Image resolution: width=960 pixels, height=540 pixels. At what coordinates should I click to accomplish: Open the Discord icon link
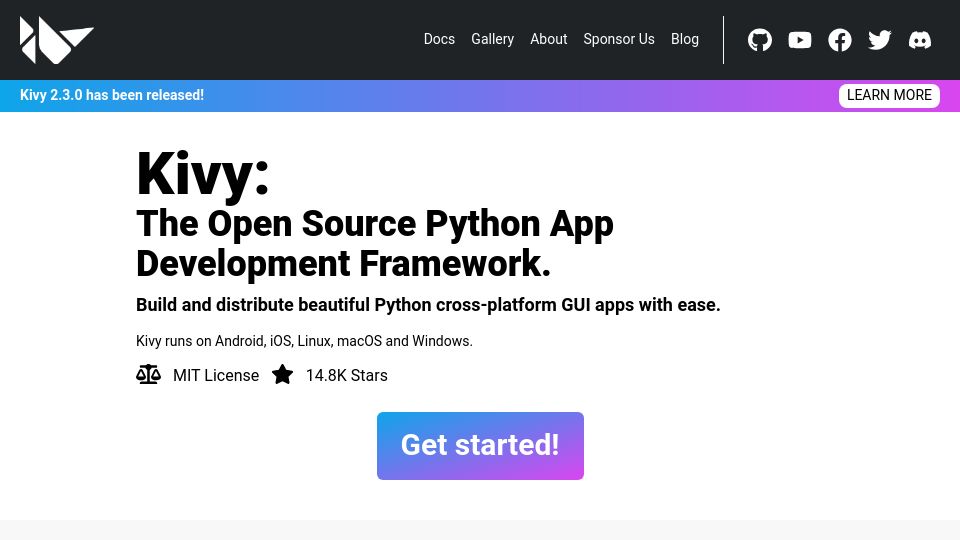(x=920, y=40)
